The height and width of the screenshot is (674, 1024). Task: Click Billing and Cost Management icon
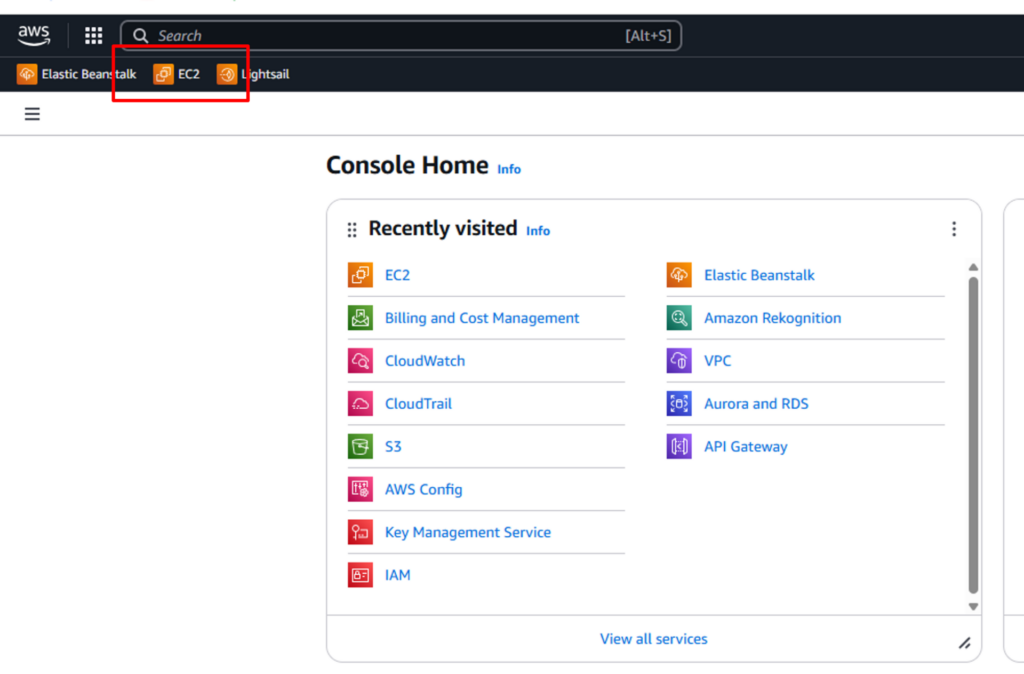(x=360, y=318)
